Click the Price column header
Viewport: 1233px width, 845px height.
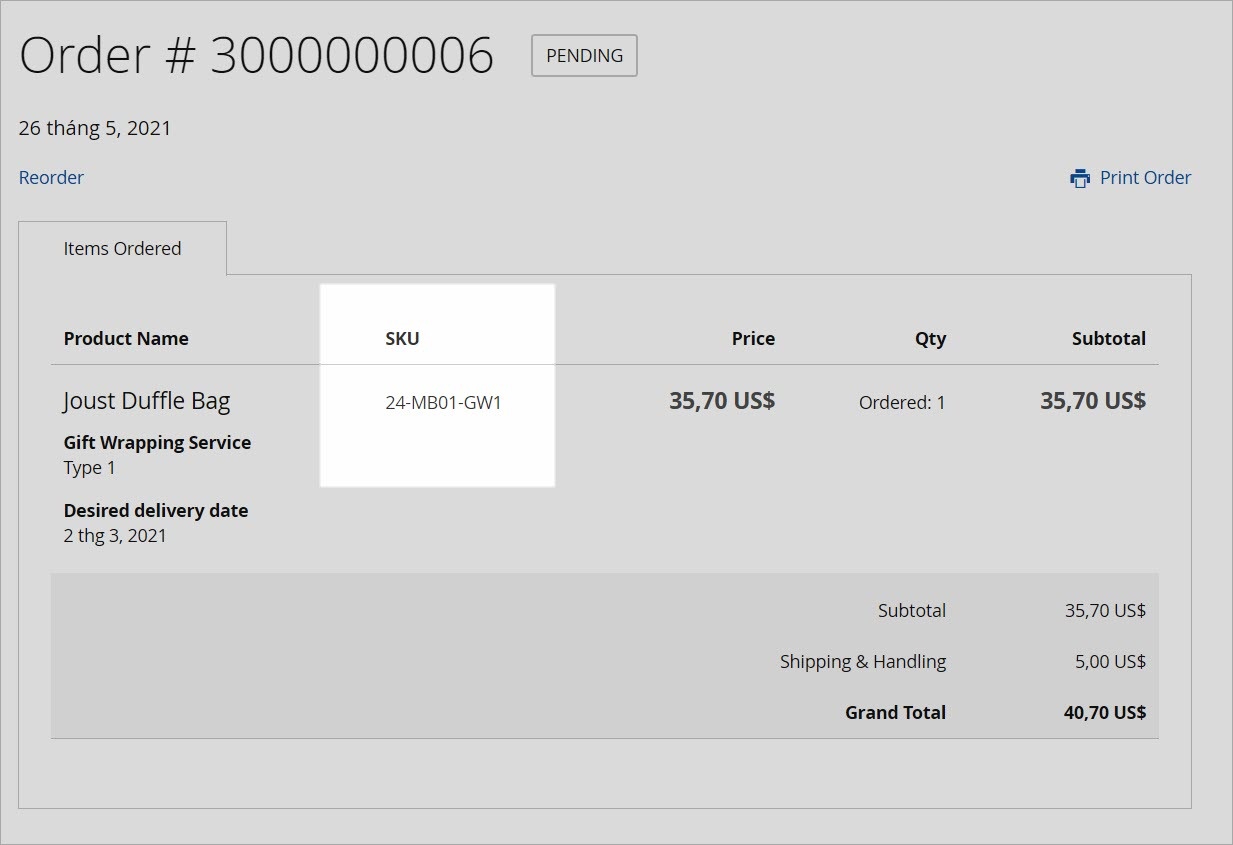tap(753, 338)
